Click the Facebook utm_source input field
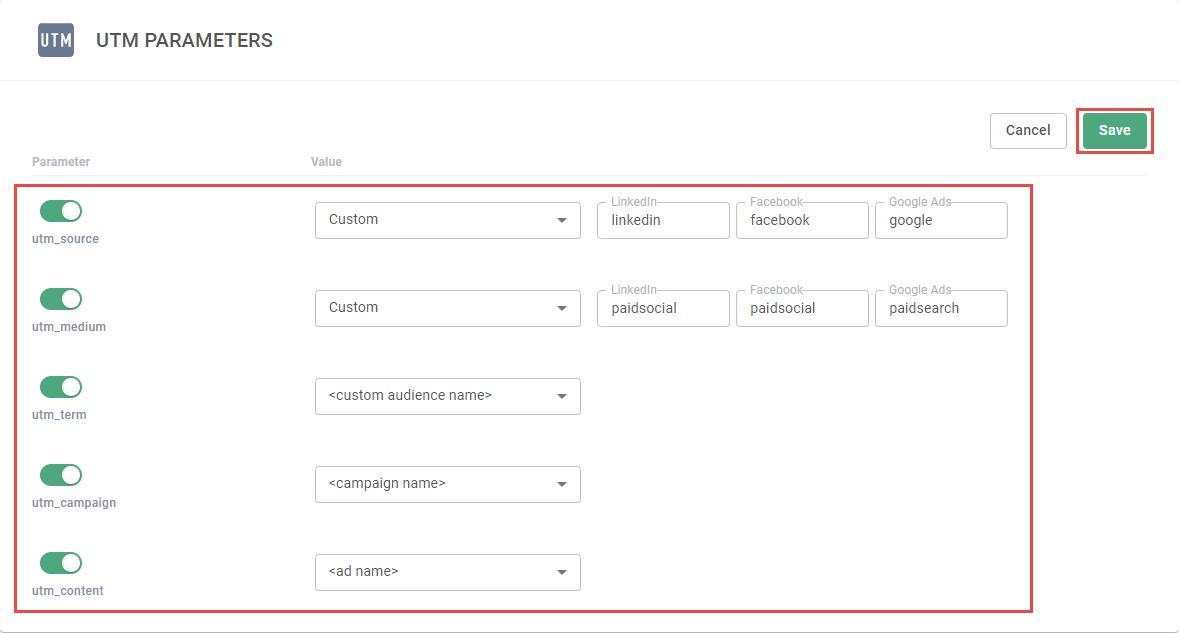Image resolution: width=1179 pixels, height=633 pixels. (x=802, y=221)
